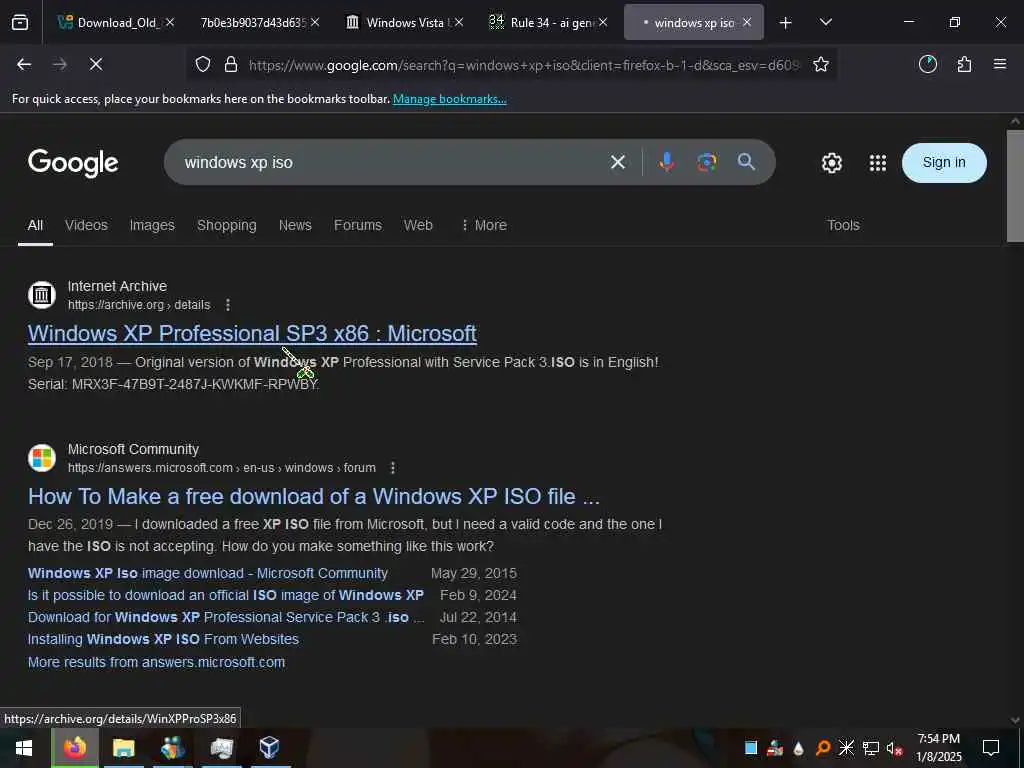Go back using the back arrow
1024x768 pixels.
click(x=24, y=64)
